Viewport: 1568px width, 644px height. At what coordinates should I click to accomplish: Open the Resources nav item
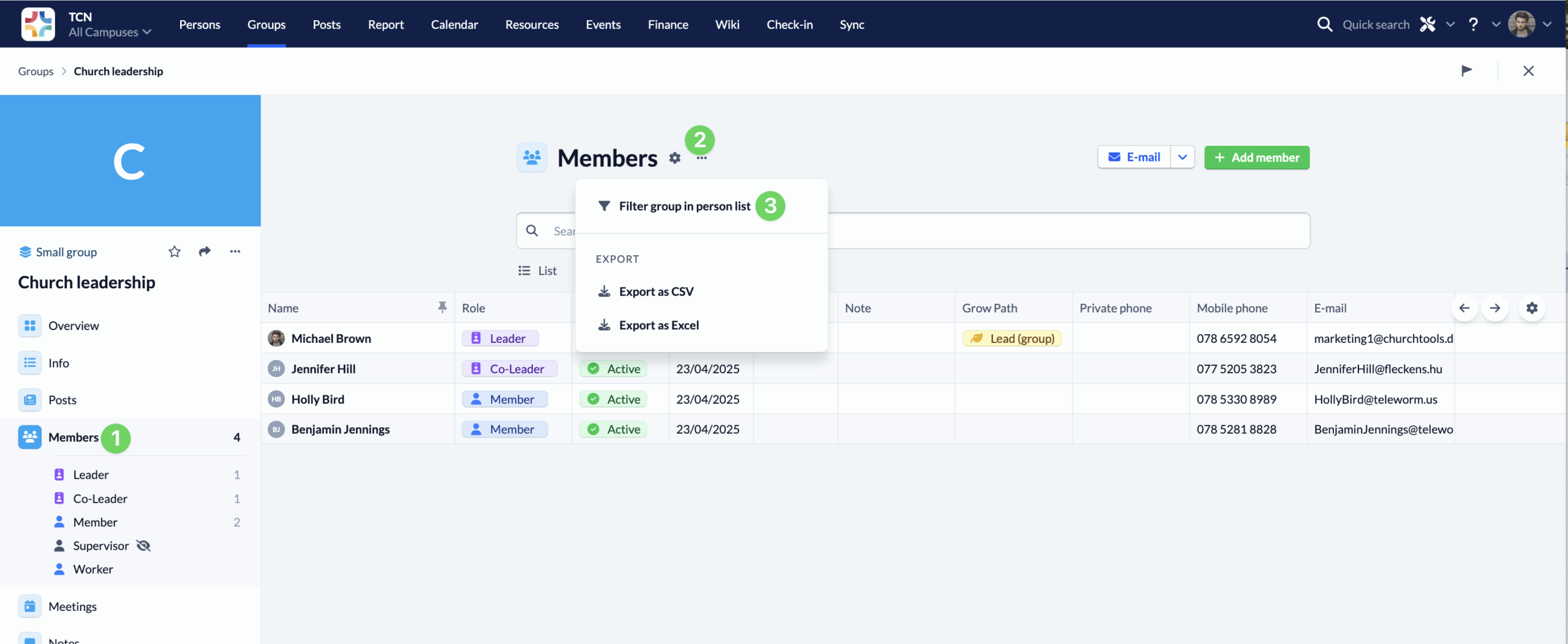[532, 24]
